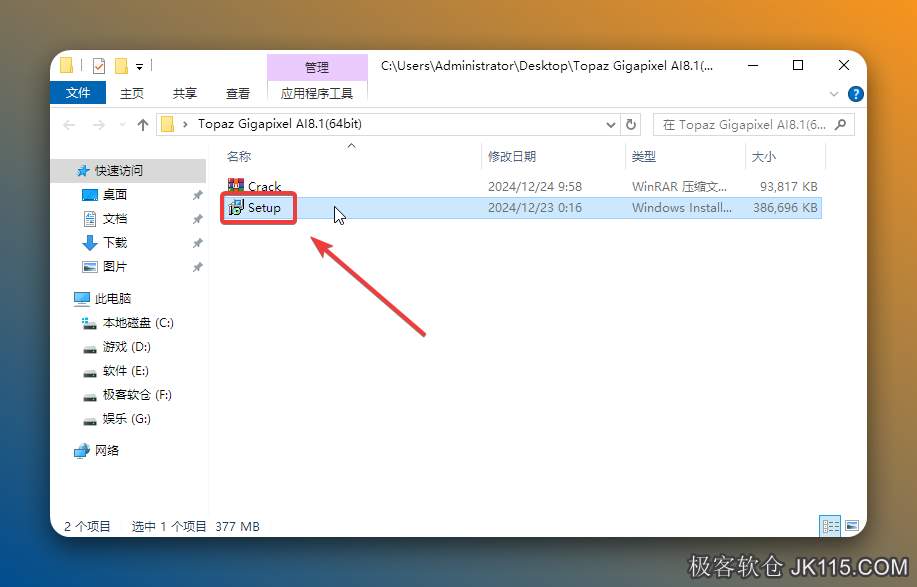Viewport: 917px width, 587px height.
Task: Click the 此电脑 computer icon
Action: point(82,299)
